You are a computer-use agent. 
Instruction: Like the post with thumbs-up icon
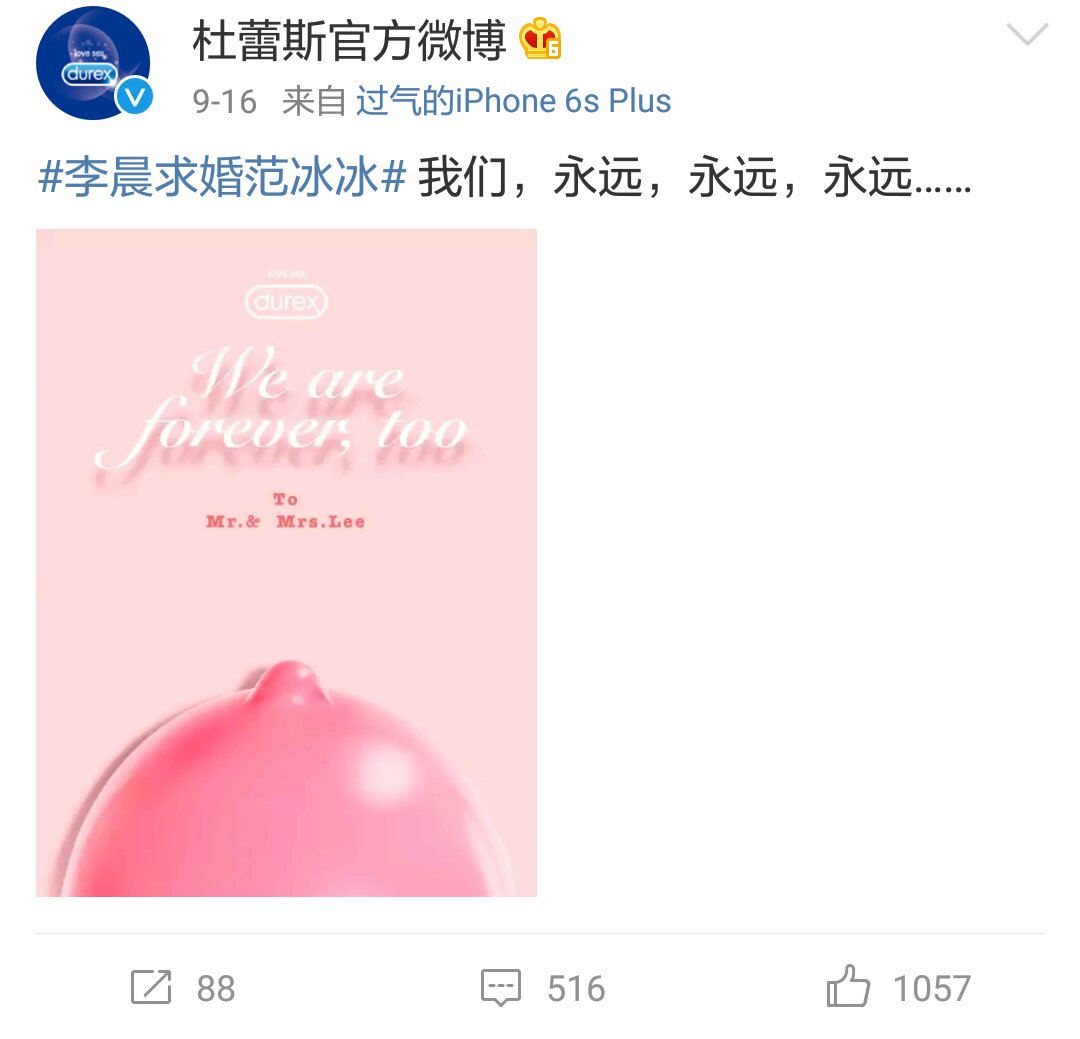point(848,986)
